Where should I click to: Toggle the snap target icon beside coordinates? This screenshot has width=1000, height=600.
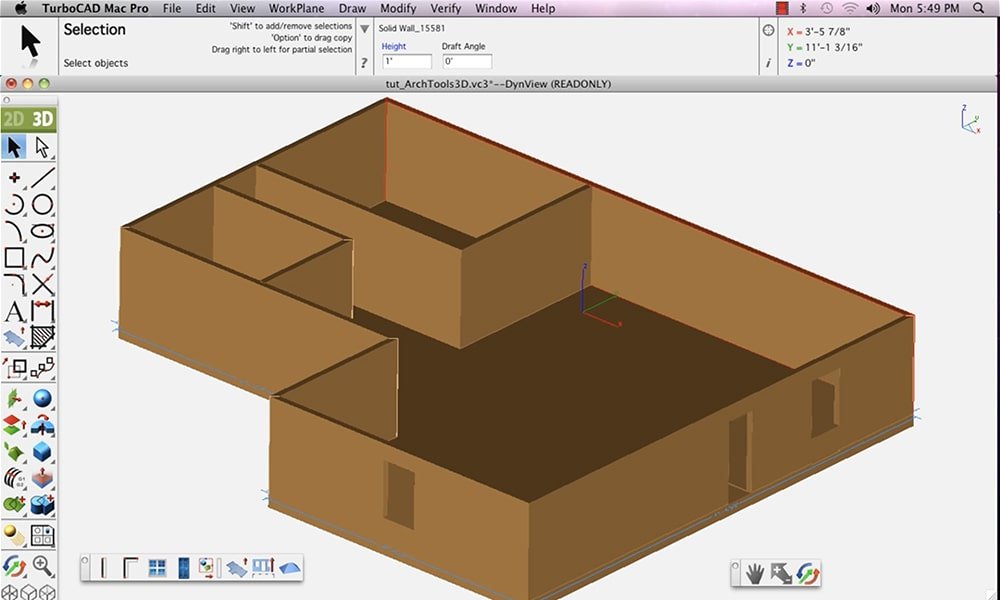coord(768,30)
